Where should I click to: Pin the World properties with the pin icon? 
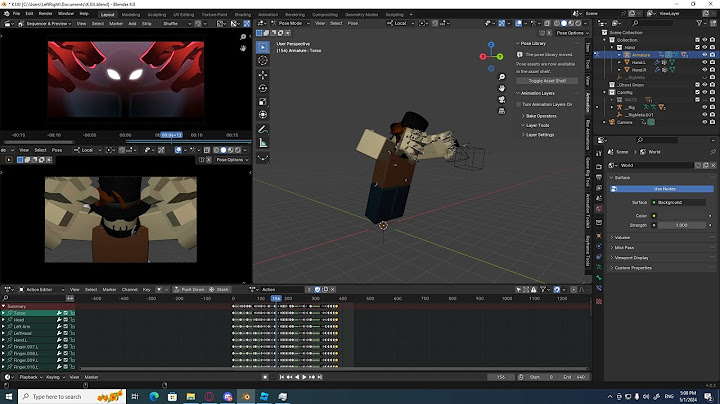click(x=713, y=152)
